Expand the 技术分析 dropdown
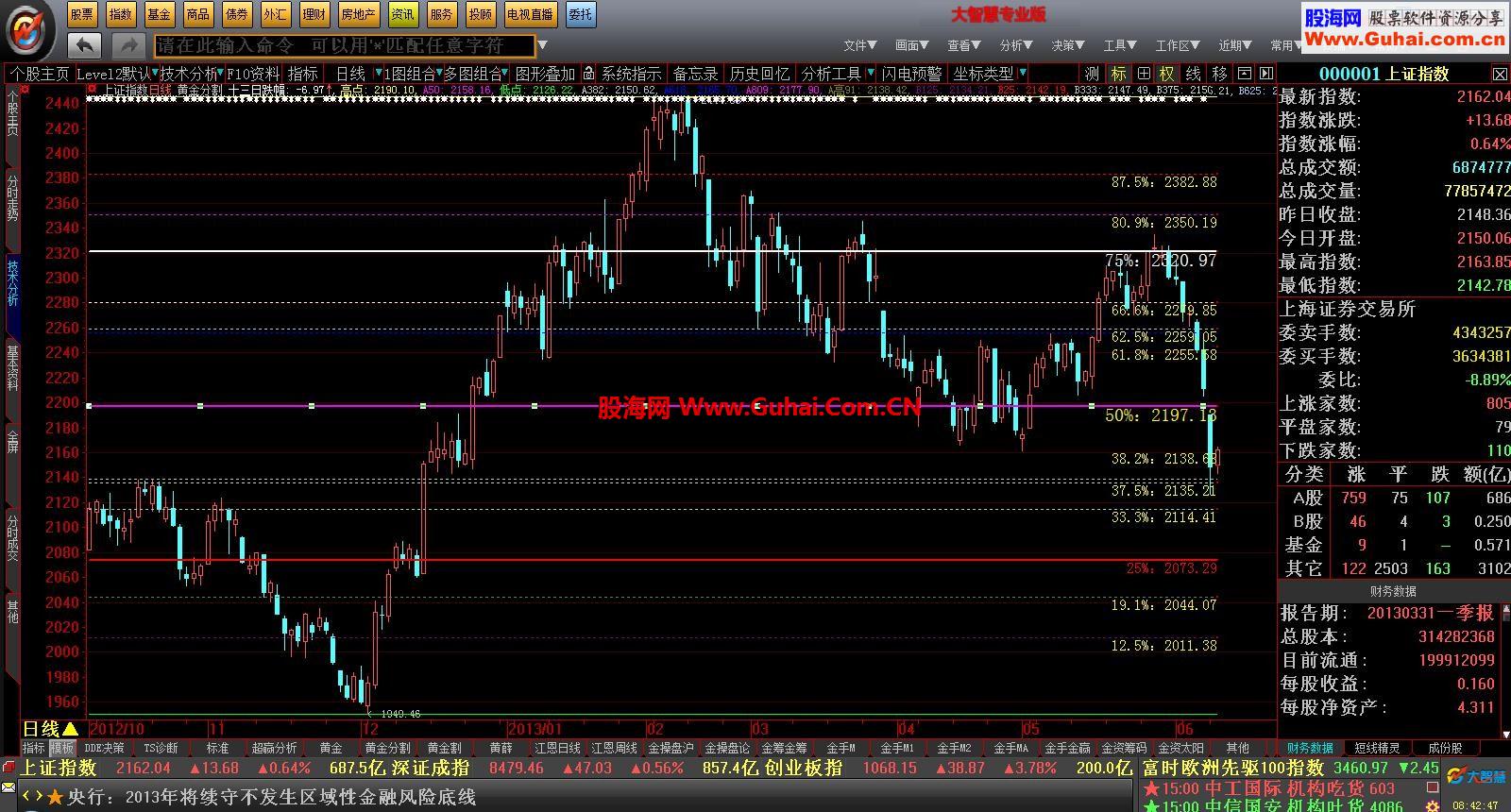Image resolution: width=1511 pixels, height=812 pixels. (220, 73)
